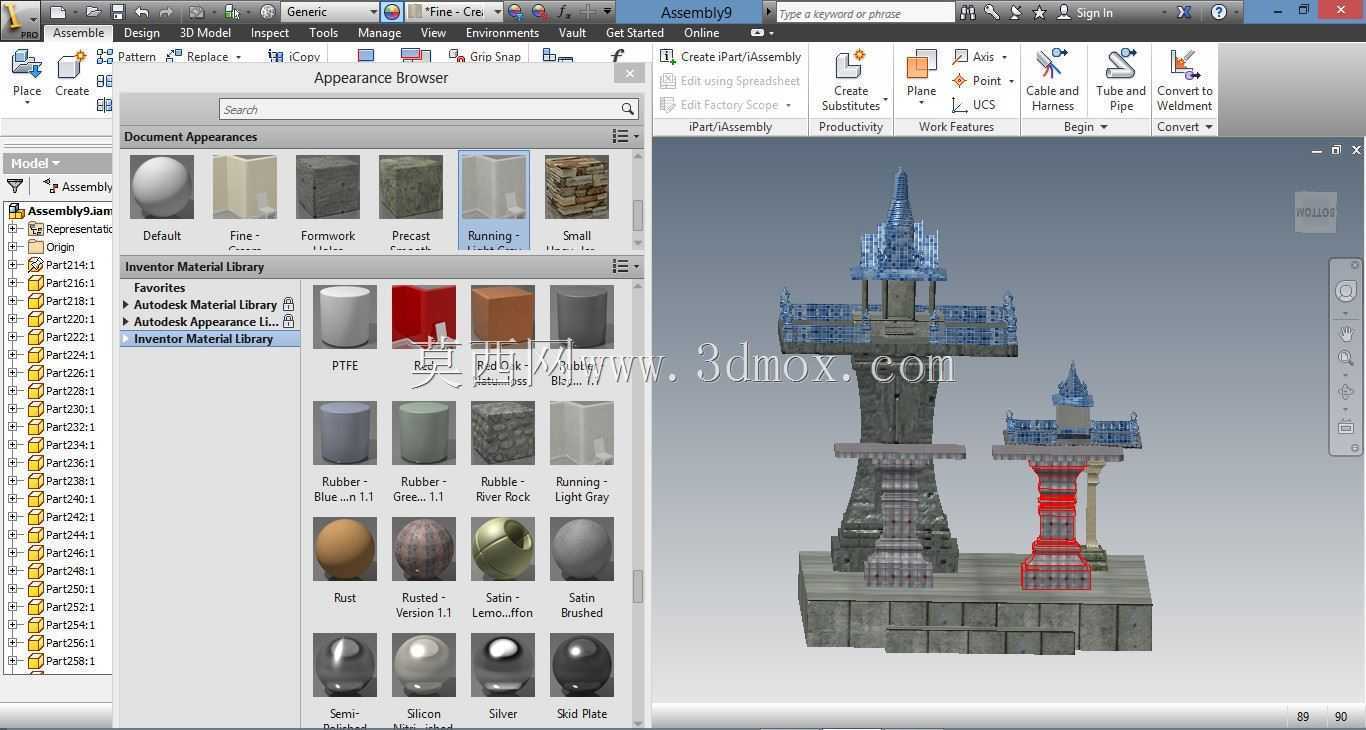Open Inventor Material Library view options dropdown
Image resolution: width=1366 pixels, height=730 pixels.
point(625,267)
